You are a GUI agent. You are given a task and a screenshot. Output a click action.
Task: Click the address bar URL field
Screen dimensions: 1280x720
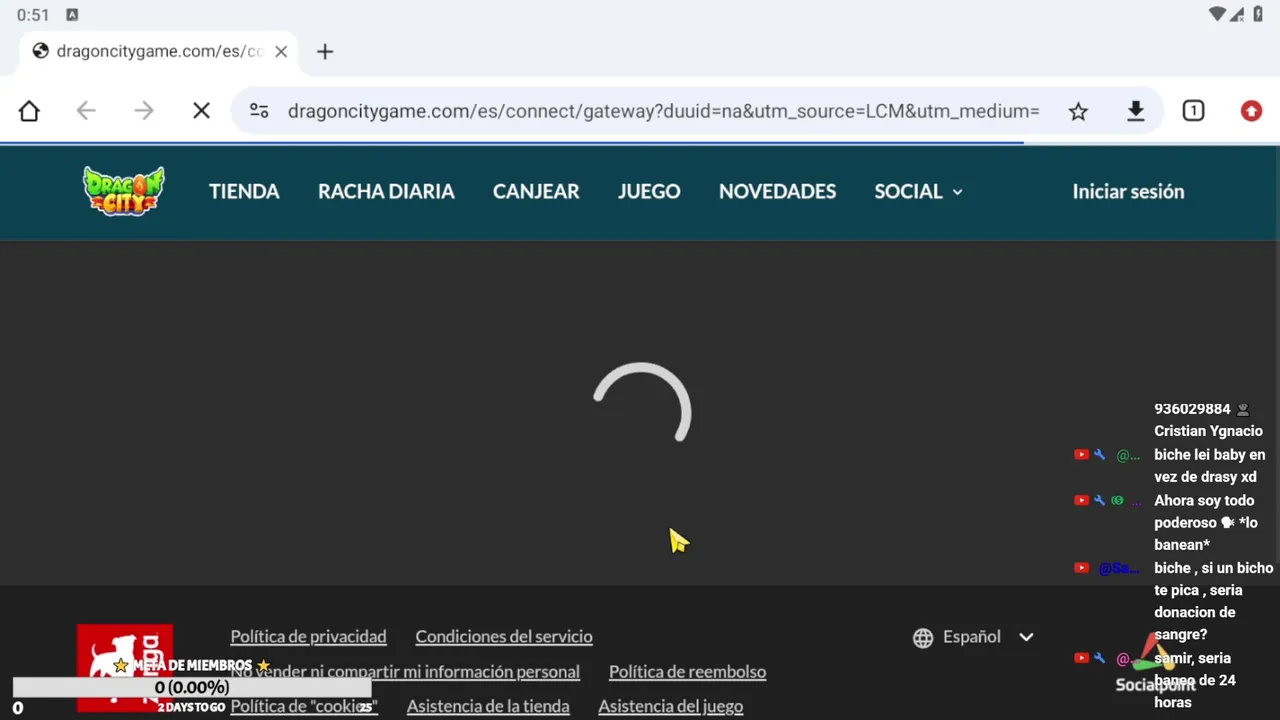pos(664,111)
